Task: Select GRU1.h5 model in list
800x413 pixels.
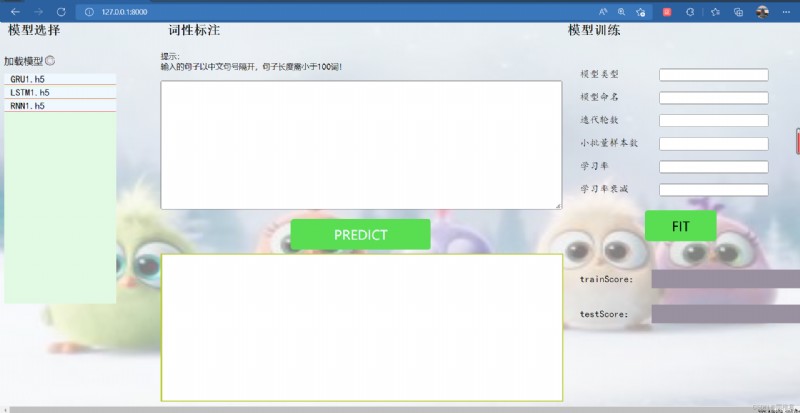Action: 60,79
